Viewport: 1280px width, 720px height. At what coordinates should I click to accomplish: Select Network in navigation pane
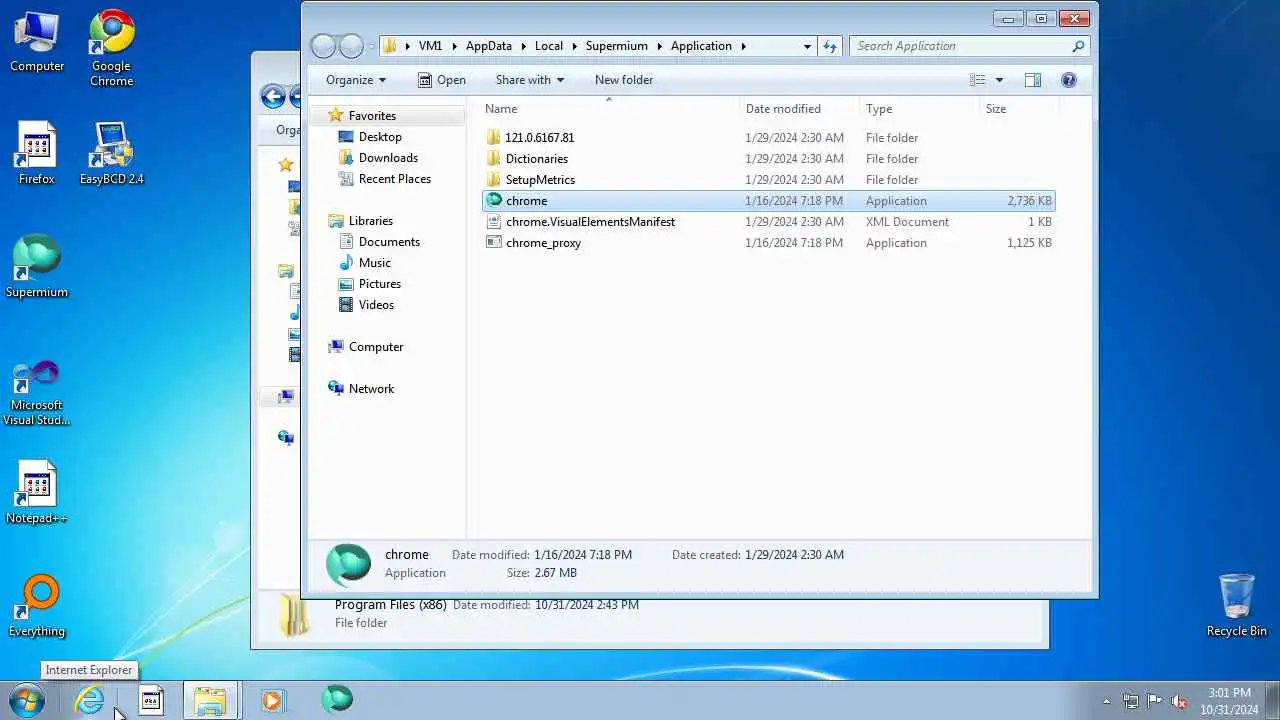pyautogui.click(x=371, y=389)
